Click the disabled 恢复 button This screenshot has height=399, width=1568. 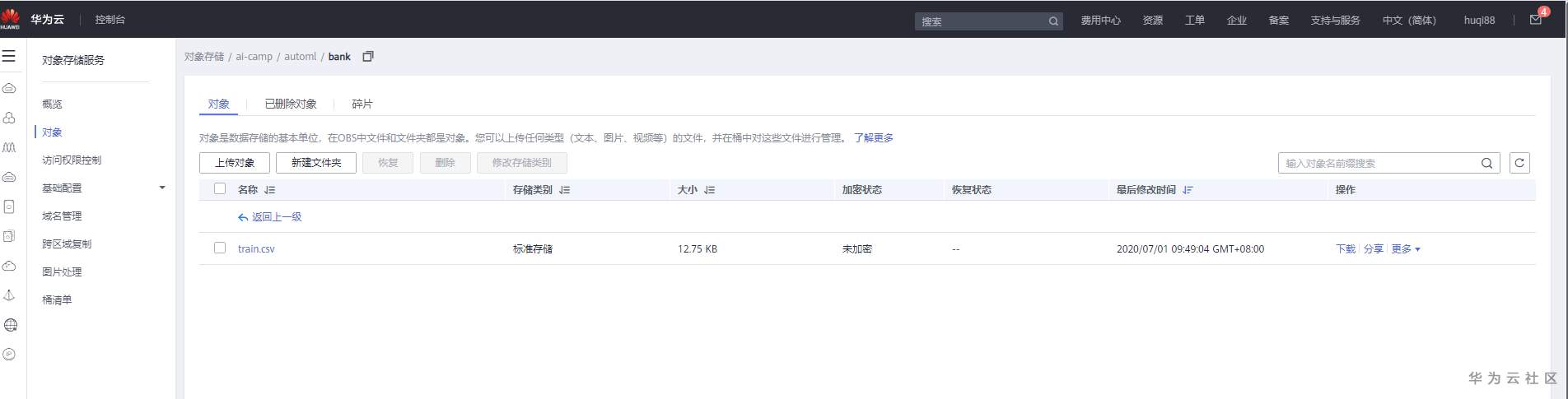388,163
